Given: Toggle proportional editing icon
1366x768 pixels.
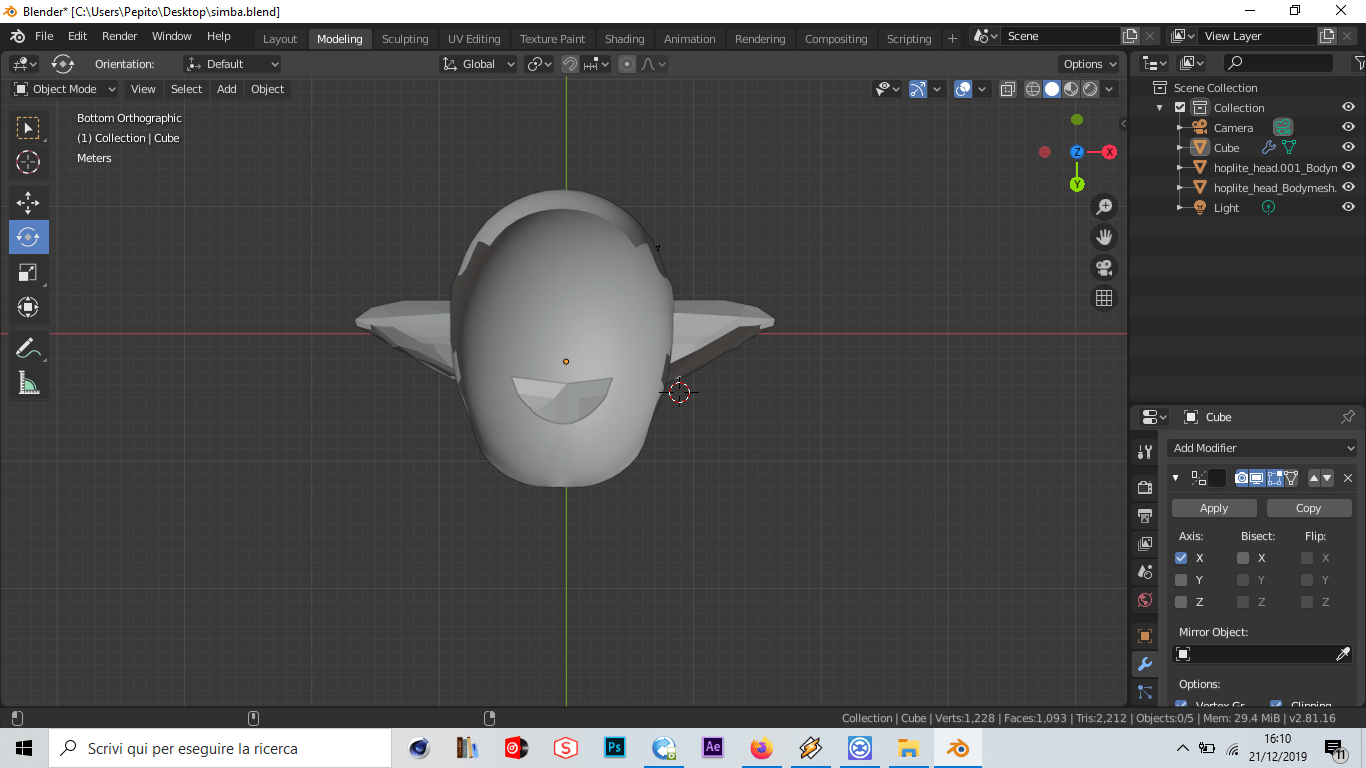Looking at the screenshot, I should (627, 64).
